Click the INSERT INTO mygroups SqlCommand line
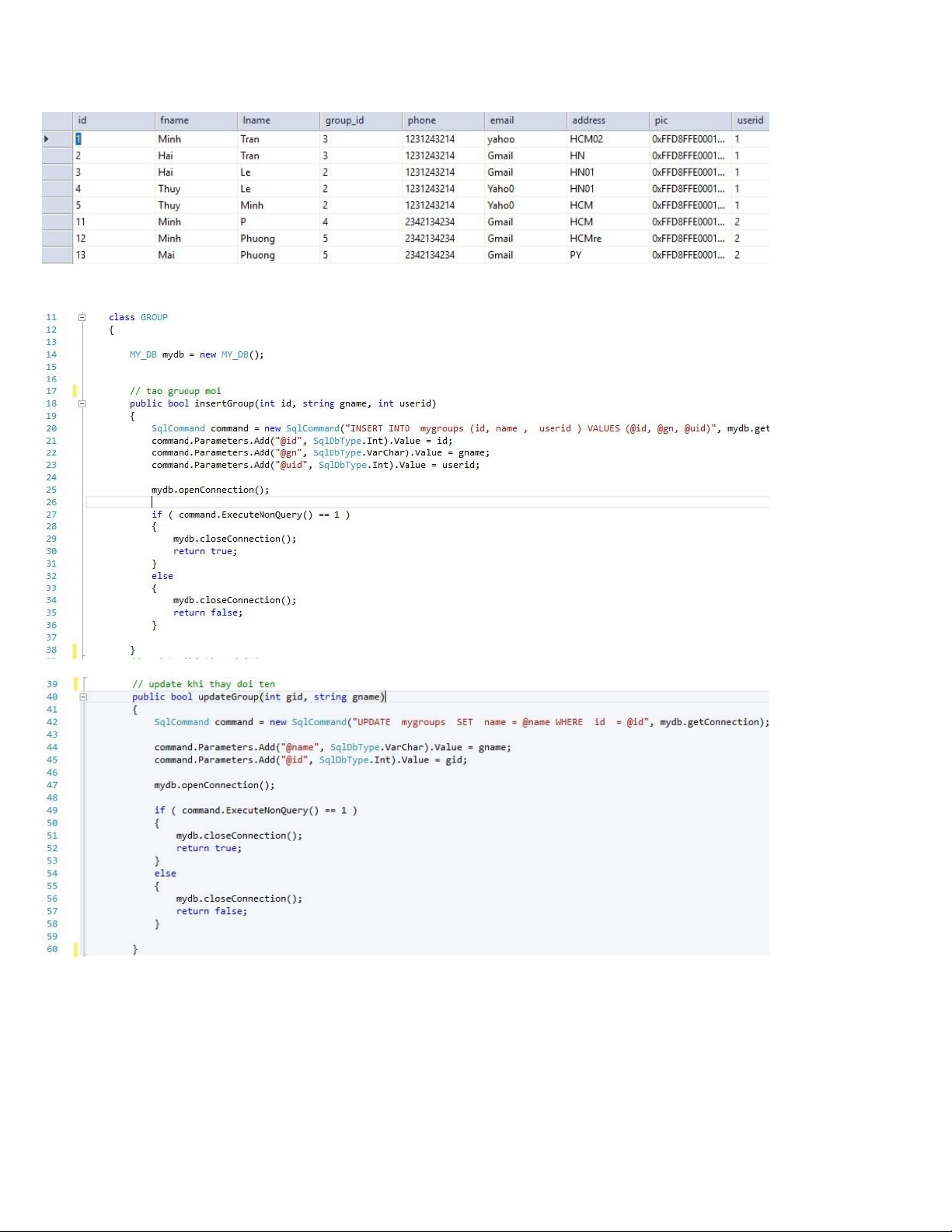 click(460, 428)
